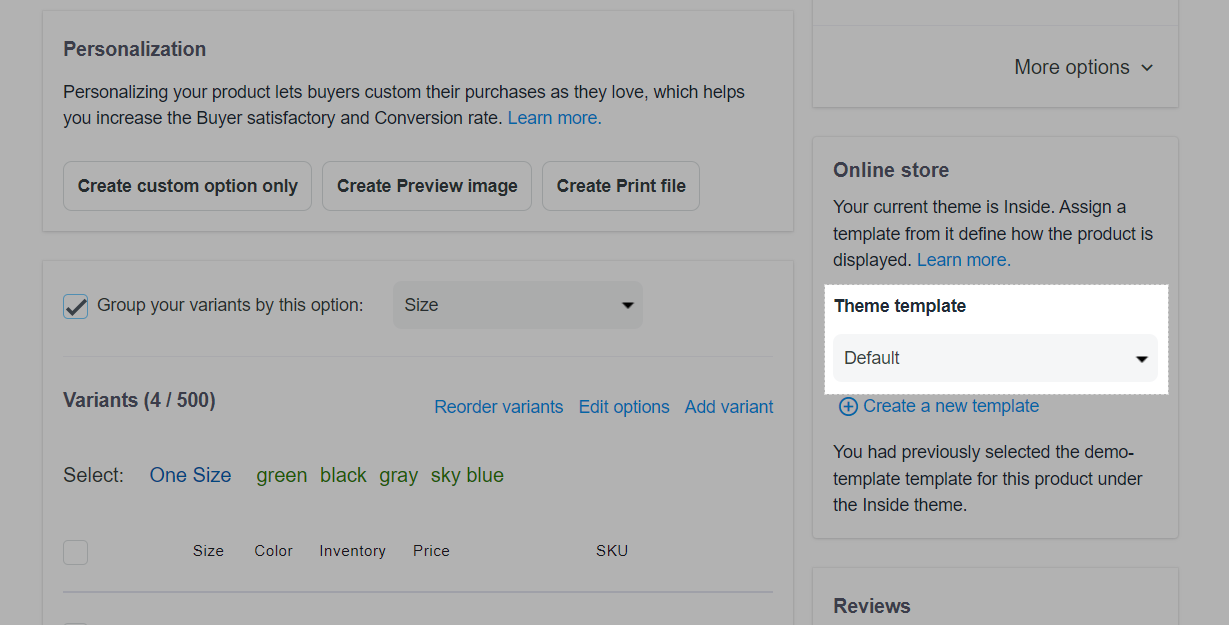The height and width of the screenshot is (625, 1229).
Task: Select variants with One Size
Action: (x=190, y=475)
